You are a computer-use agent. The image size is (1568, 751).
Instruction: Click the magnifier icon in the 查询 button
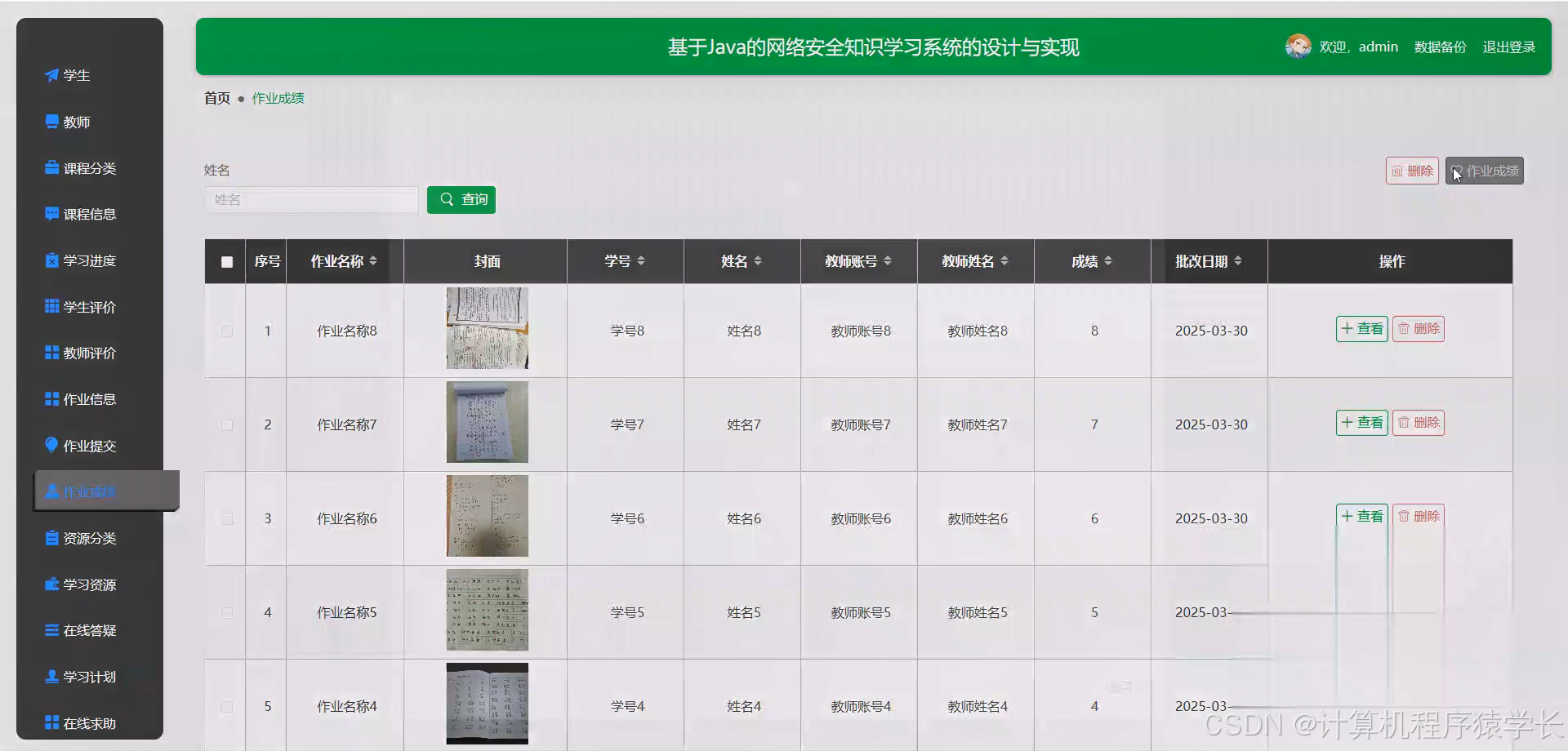coord(447,199)
